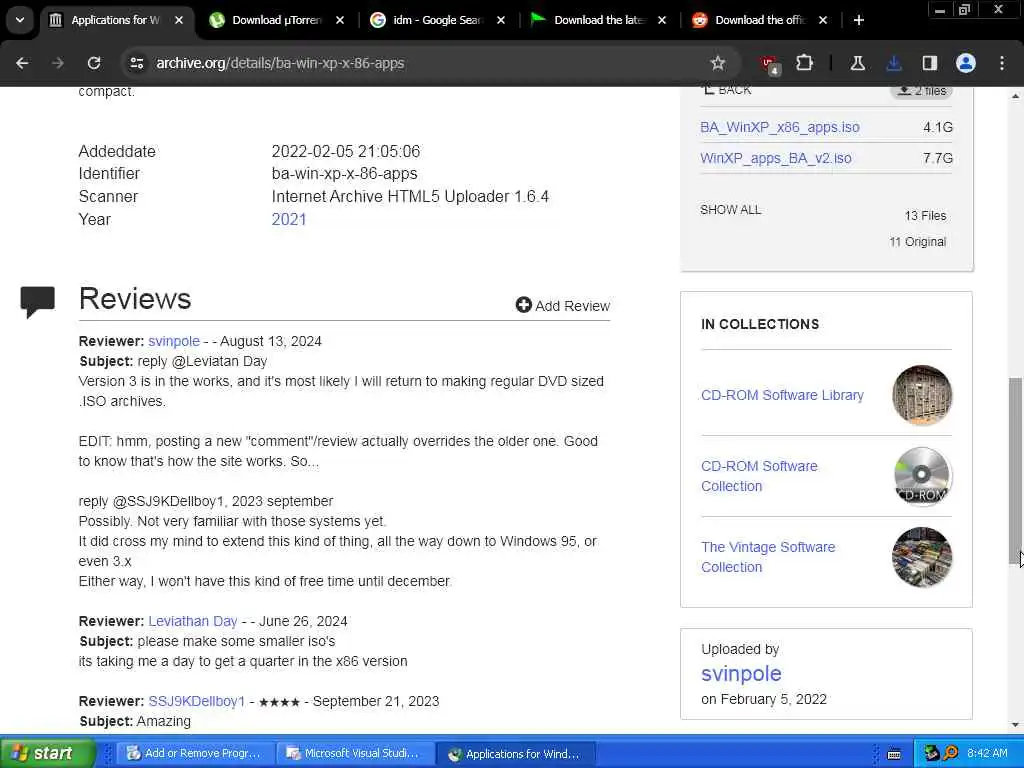Click Vintage Software Collection thumbnail

coord(921,557)
